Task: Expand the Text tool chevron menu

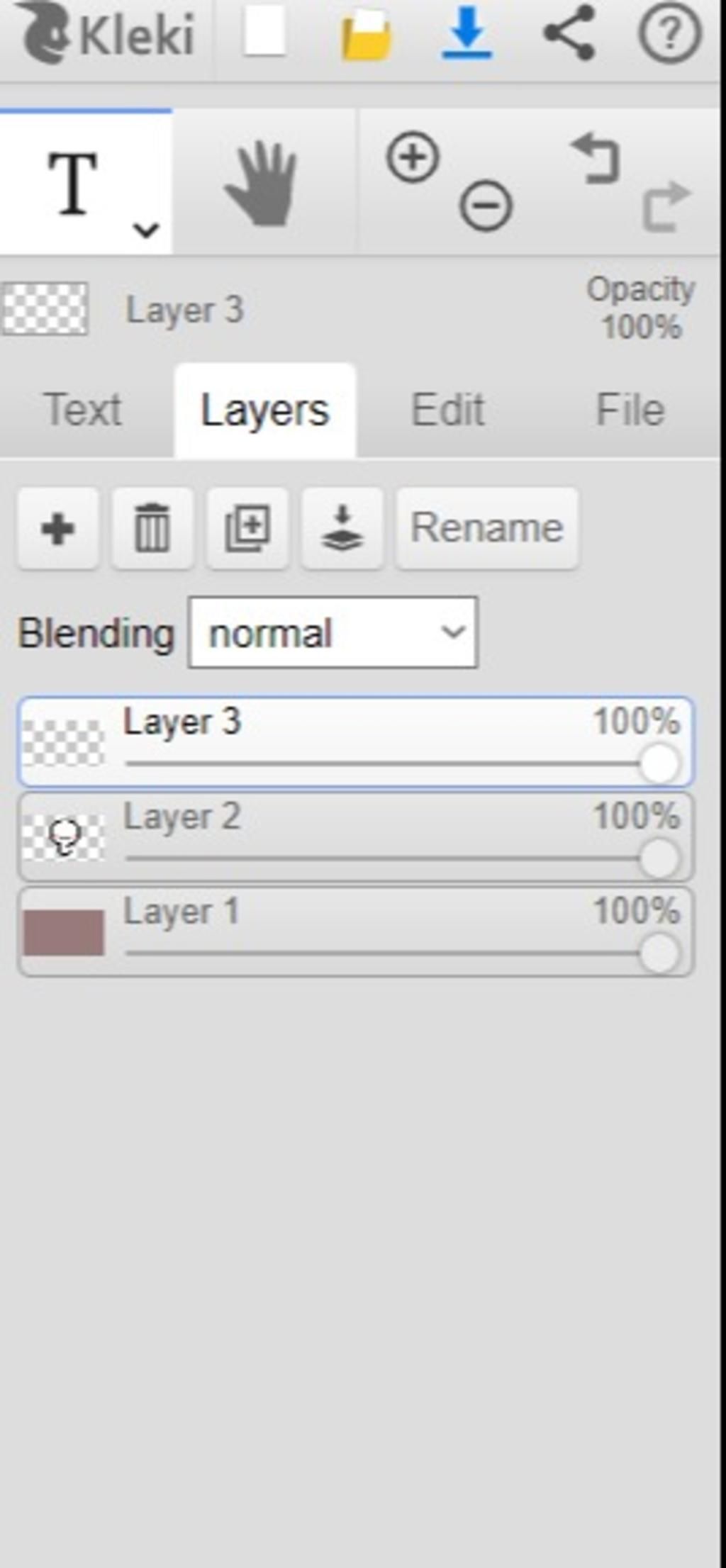Action: point(146,229)
